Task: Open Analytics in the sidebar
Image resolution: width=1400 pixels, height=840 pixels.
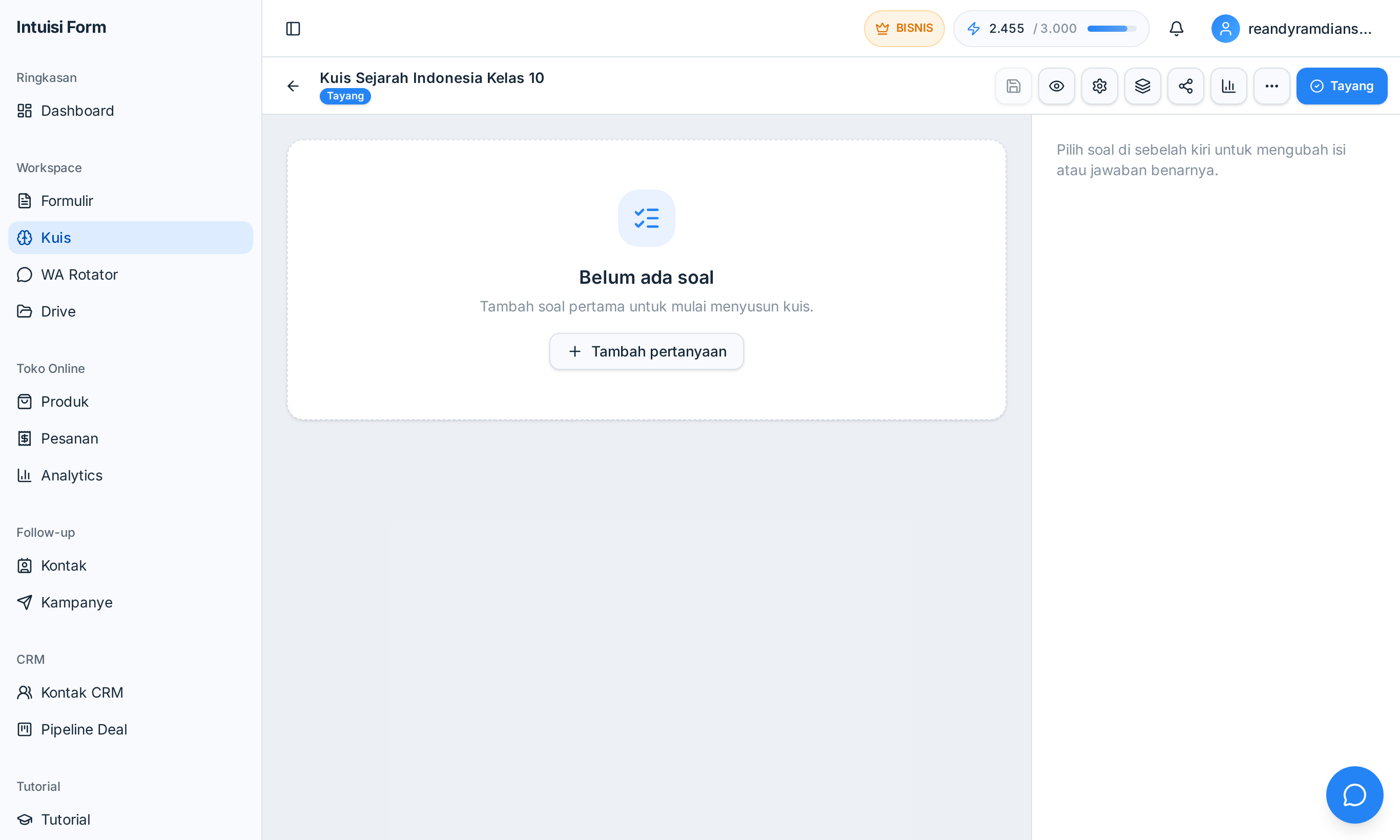Action: (x=131, y=475)
